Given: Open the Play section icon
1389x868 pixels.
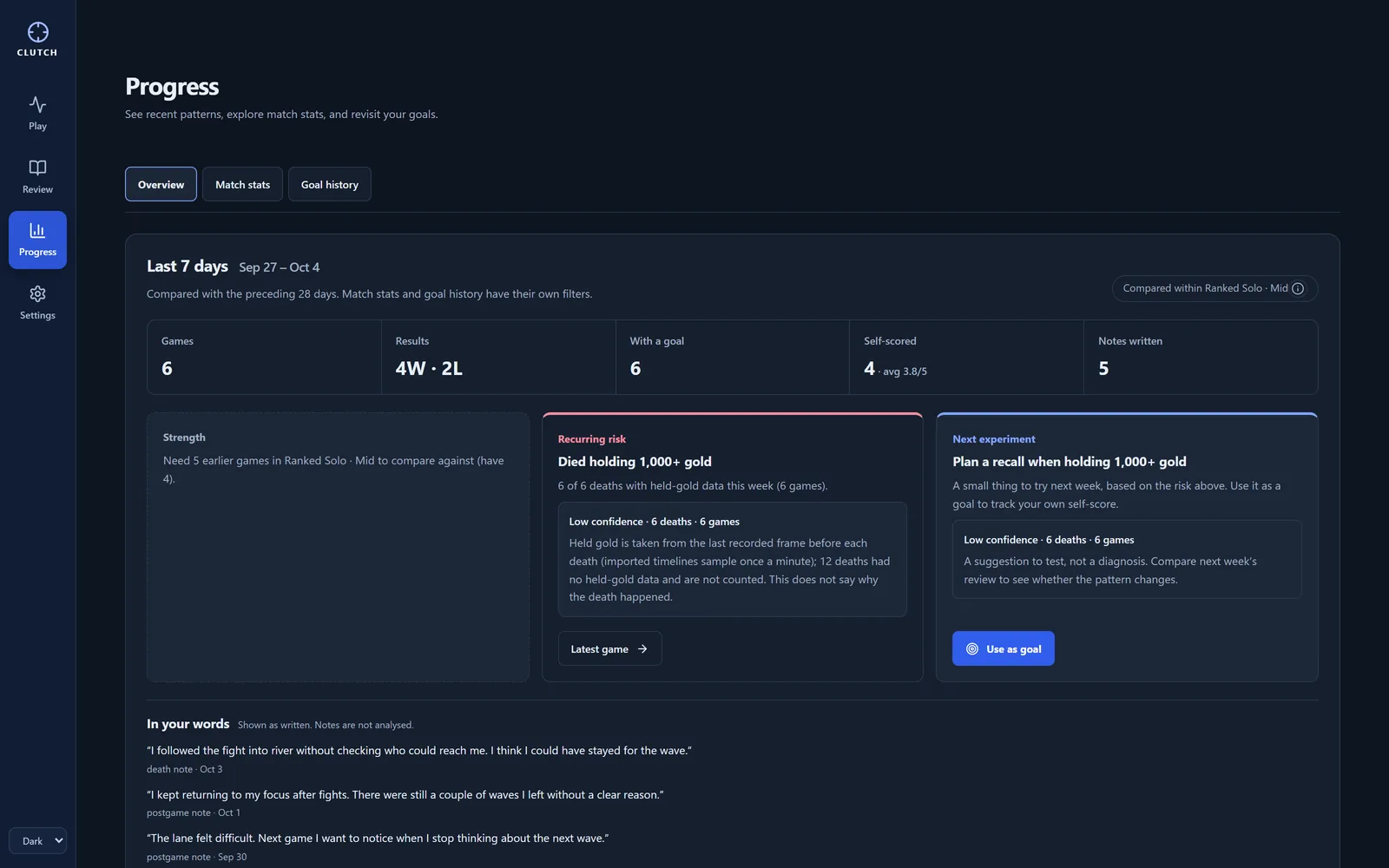Looking at the screenshot, I should [x=37, y=104].
